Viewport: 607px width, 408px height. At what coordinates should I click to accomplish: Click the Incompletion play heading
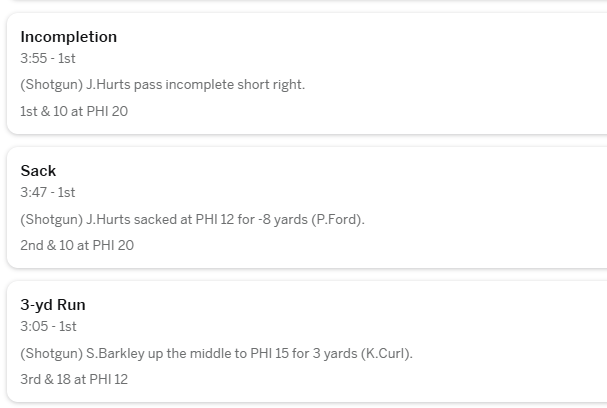click(68, 37)
